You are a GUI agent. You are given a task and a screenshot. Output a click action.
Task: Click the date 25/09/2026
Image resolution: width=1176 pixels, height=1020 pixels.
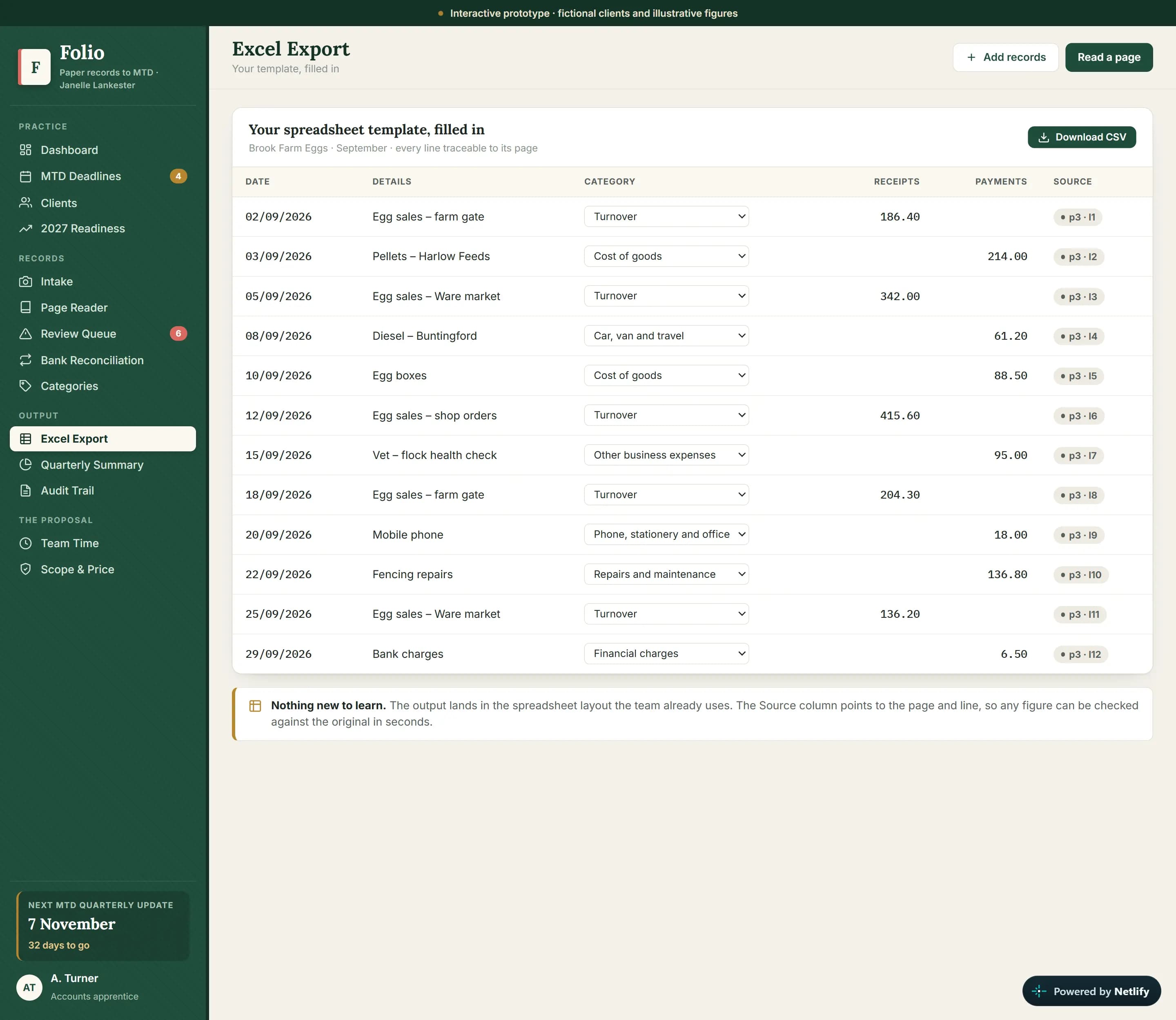pyautogui.click(x=278, y=614)
